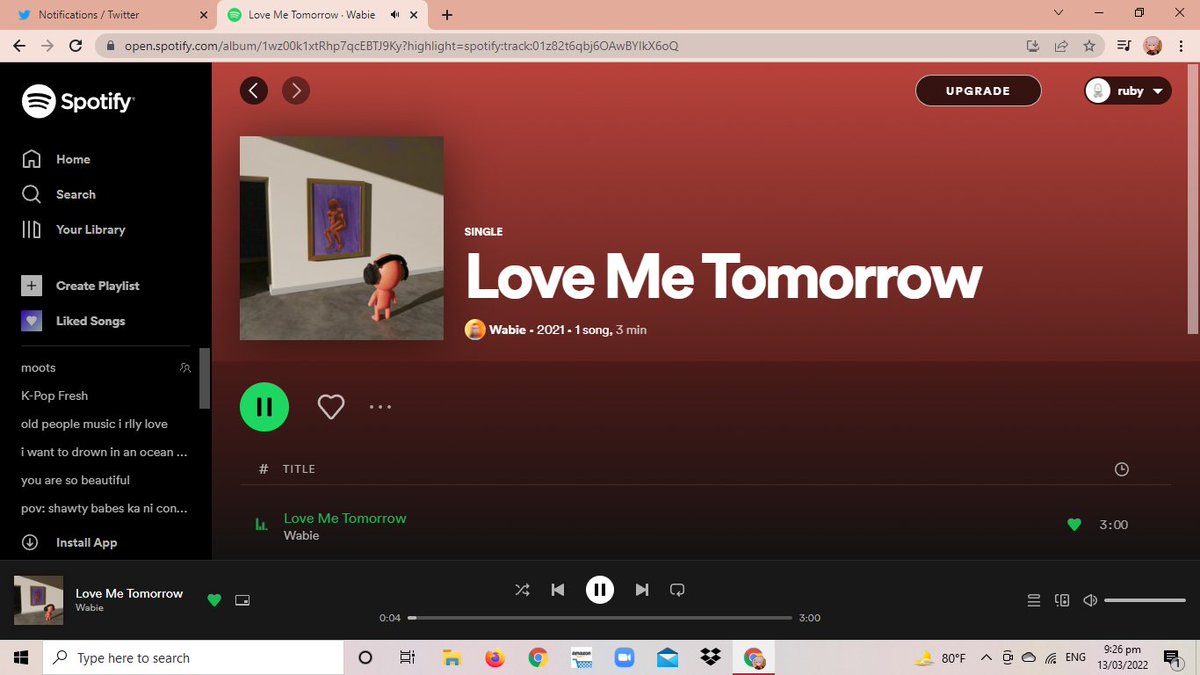This screenshot has height=675, width=1200.
Task: Toggle repeat mode
Action: pyautogui.click(x=677, y=590)
